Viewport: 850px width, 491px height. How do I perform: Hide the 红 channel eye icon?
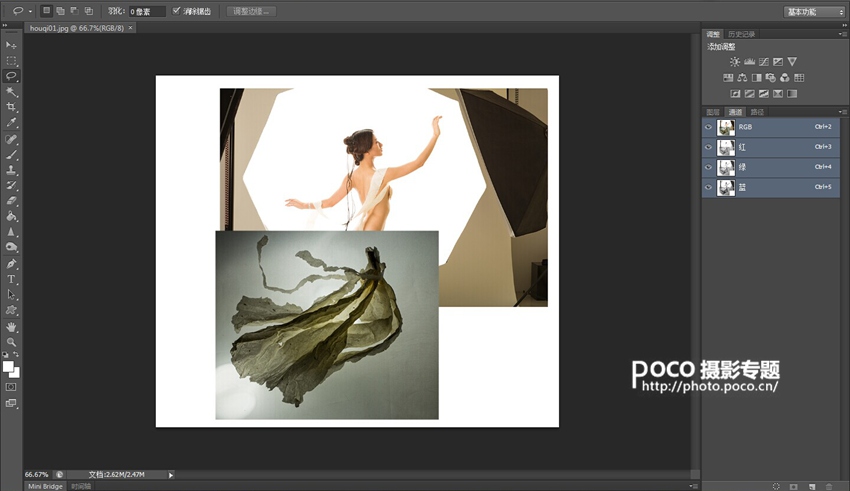[708, 147]
